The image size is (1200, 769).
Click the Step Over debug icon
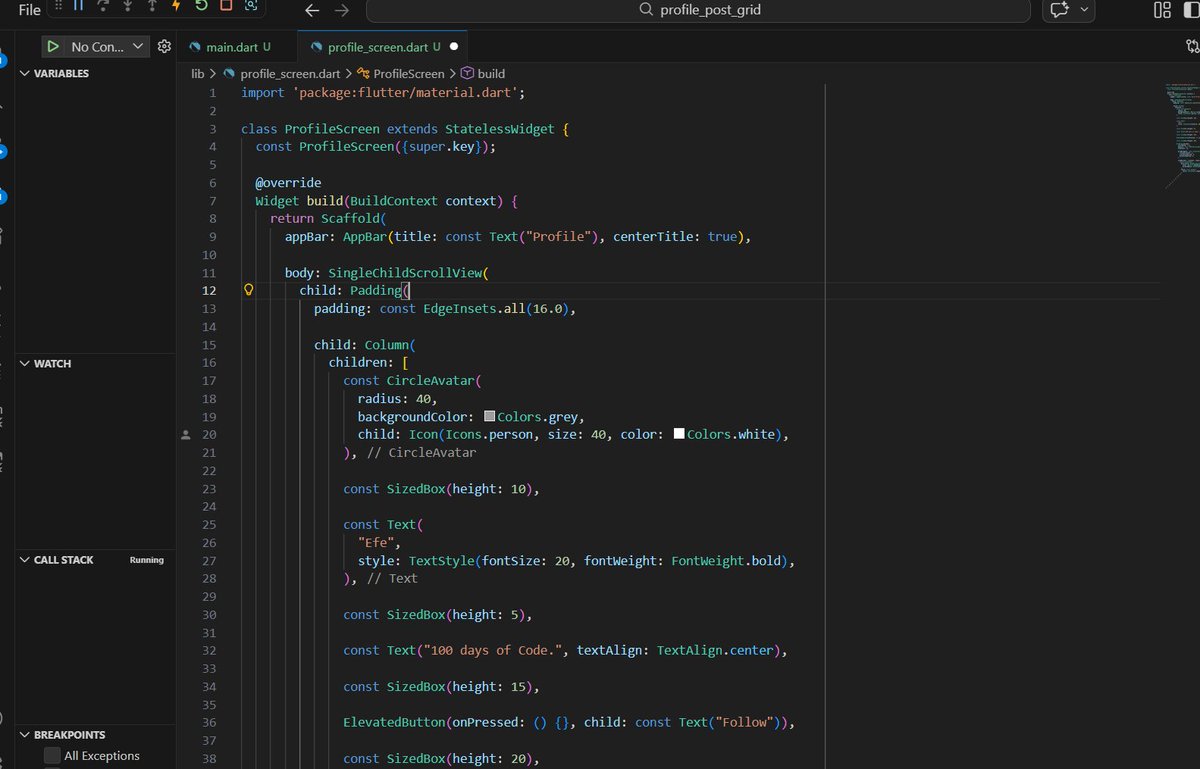103,6
